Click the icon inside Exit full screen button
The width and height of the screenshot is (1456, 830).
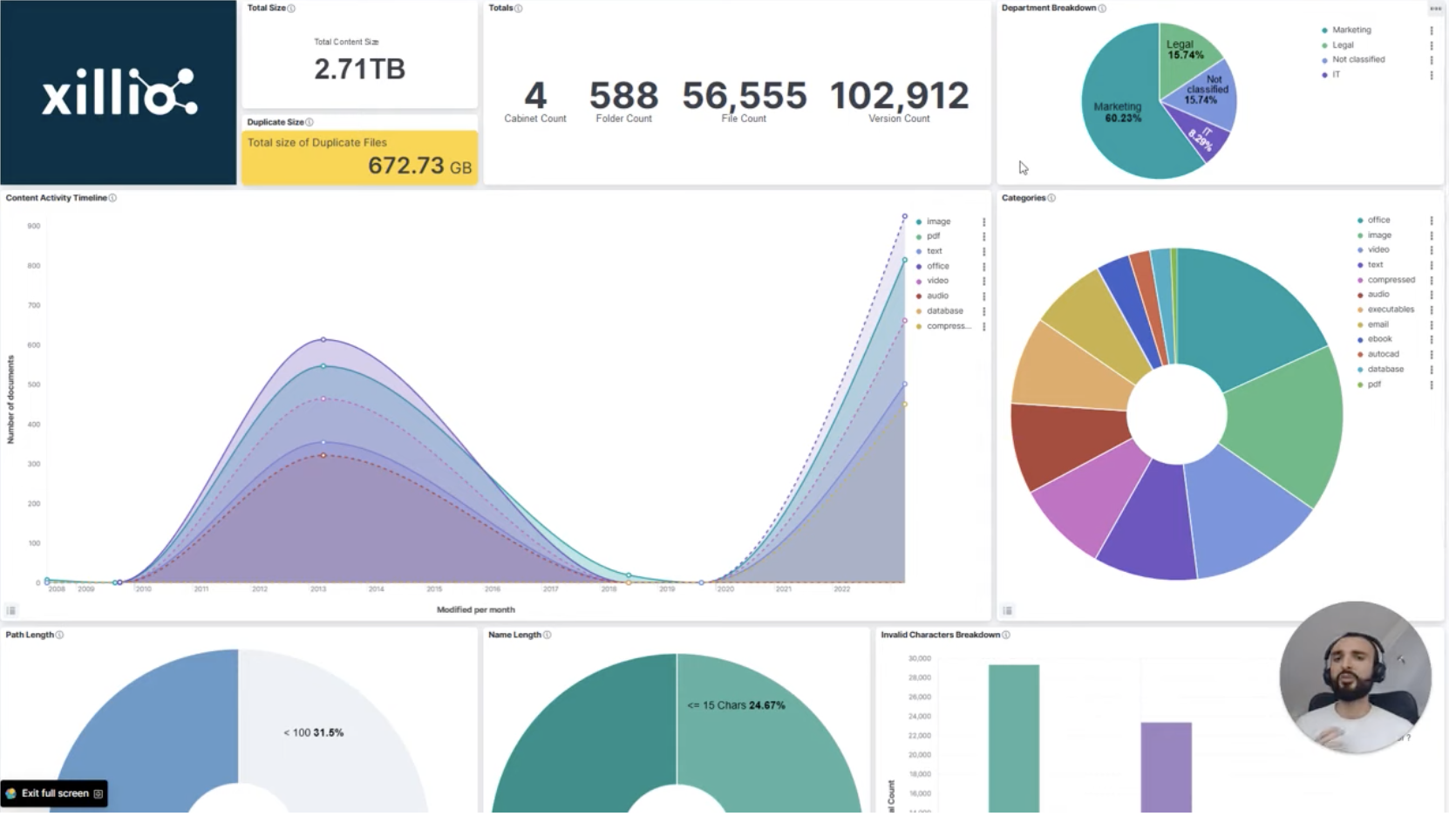coord(99,794)
